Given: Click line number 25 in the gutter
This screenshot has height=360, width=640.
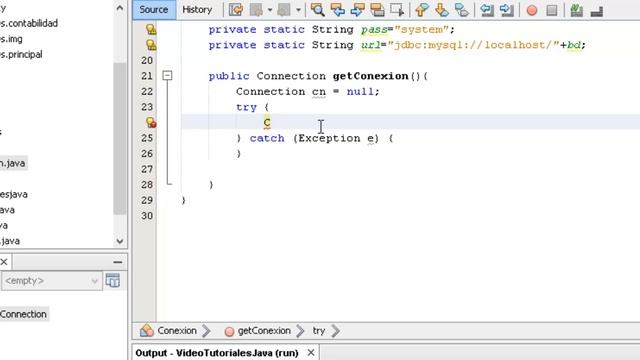Looking at the screenshot, I should click(147, 138).
